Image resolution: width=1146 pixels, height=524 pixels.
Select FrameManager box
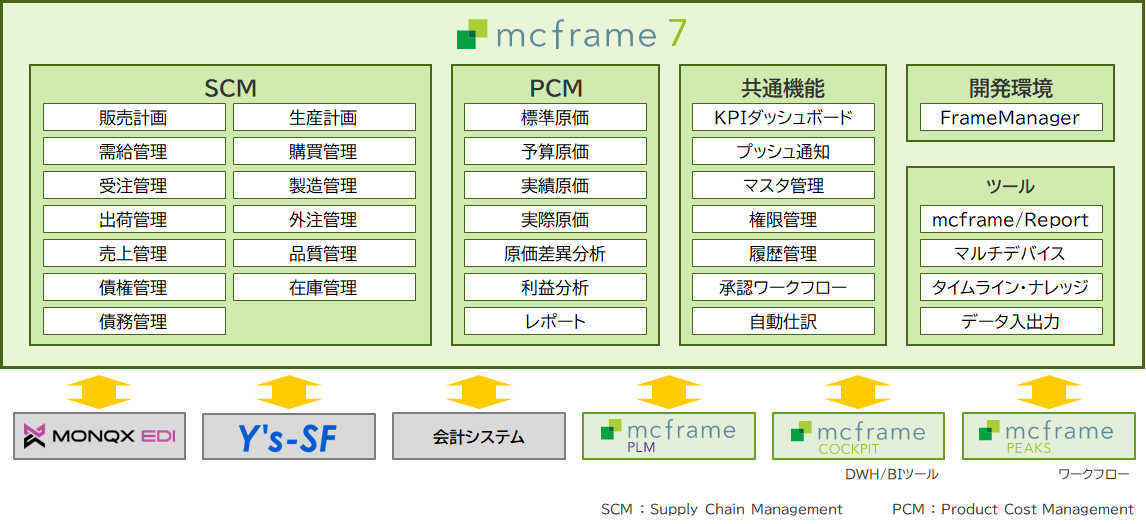[x=1011, y=117]
